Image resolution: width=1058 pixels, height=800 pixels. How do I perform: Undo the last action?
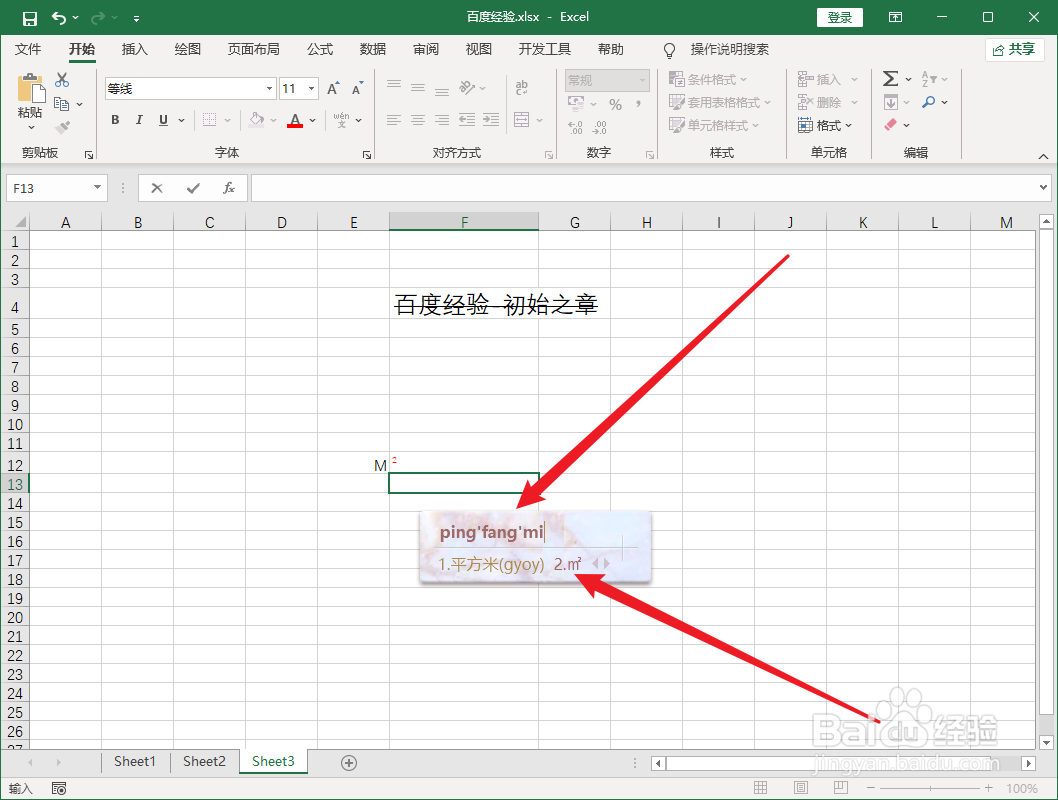pyautogui.click(x=59, y=18)
